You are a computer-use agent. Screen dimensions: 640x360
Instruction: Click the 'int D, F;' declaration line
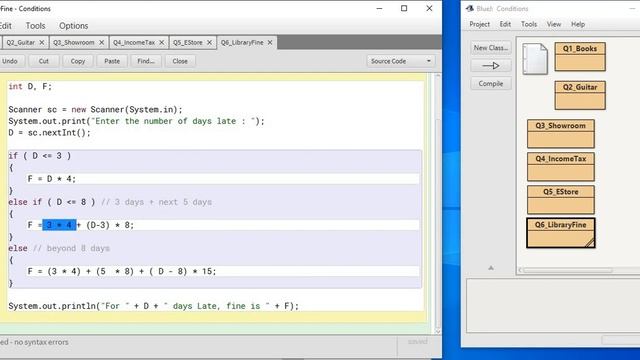click(30, 87)
